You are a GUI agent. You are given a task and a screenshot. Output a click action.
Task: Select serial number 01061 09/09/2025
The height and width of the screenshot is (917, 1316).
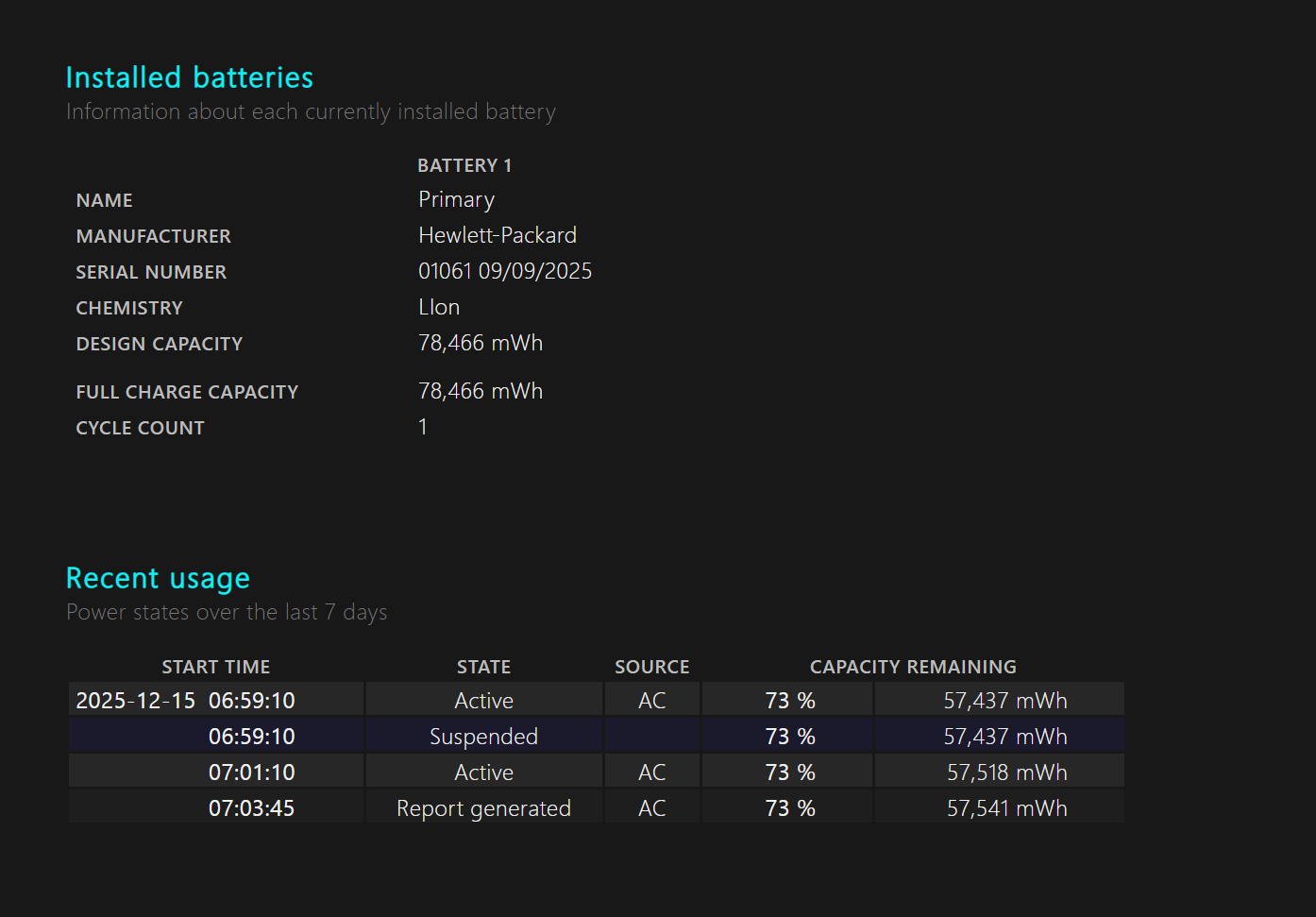pos(505,271)
